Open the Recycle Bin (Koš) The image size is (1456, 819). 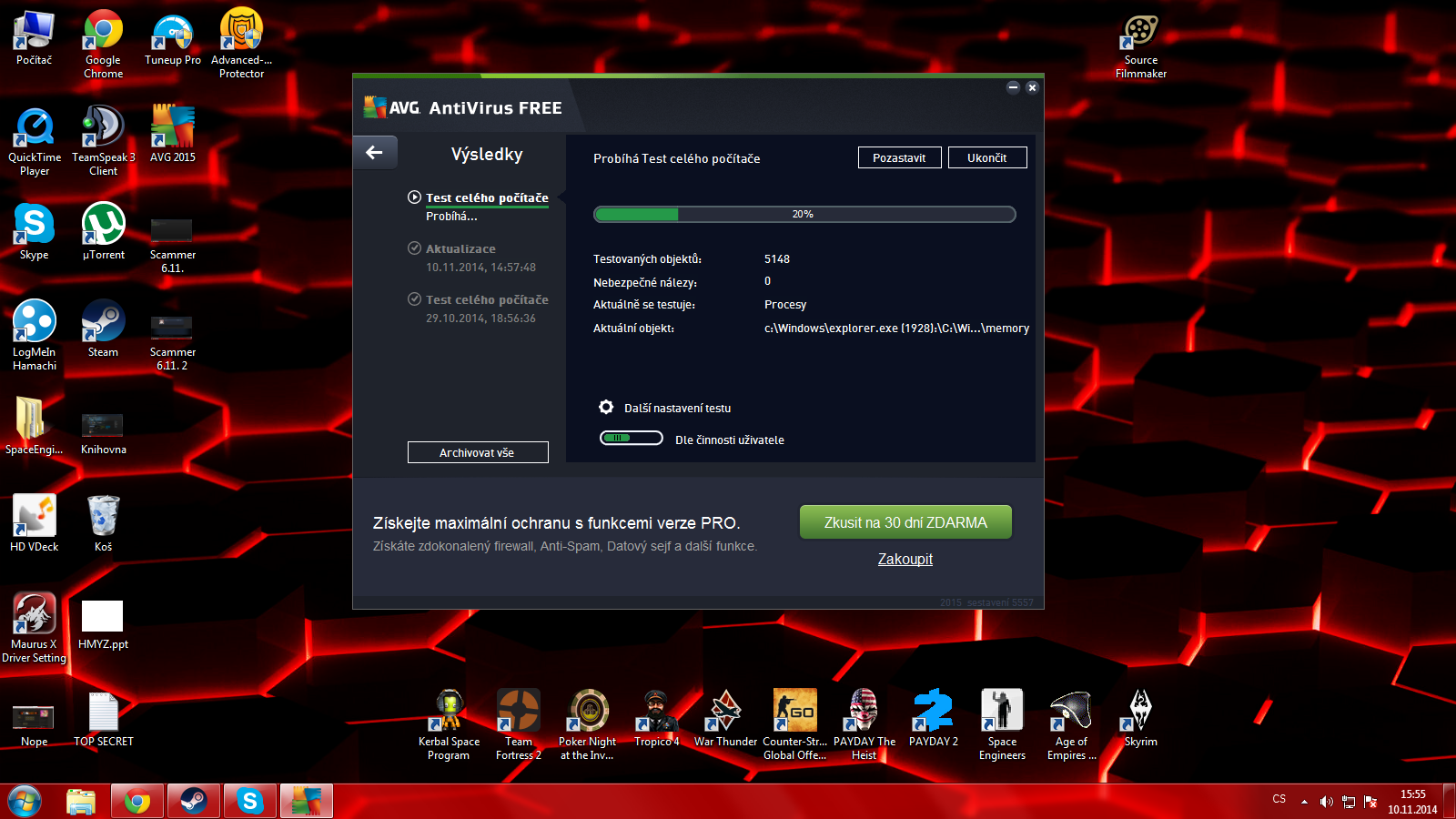click(104, 524)
